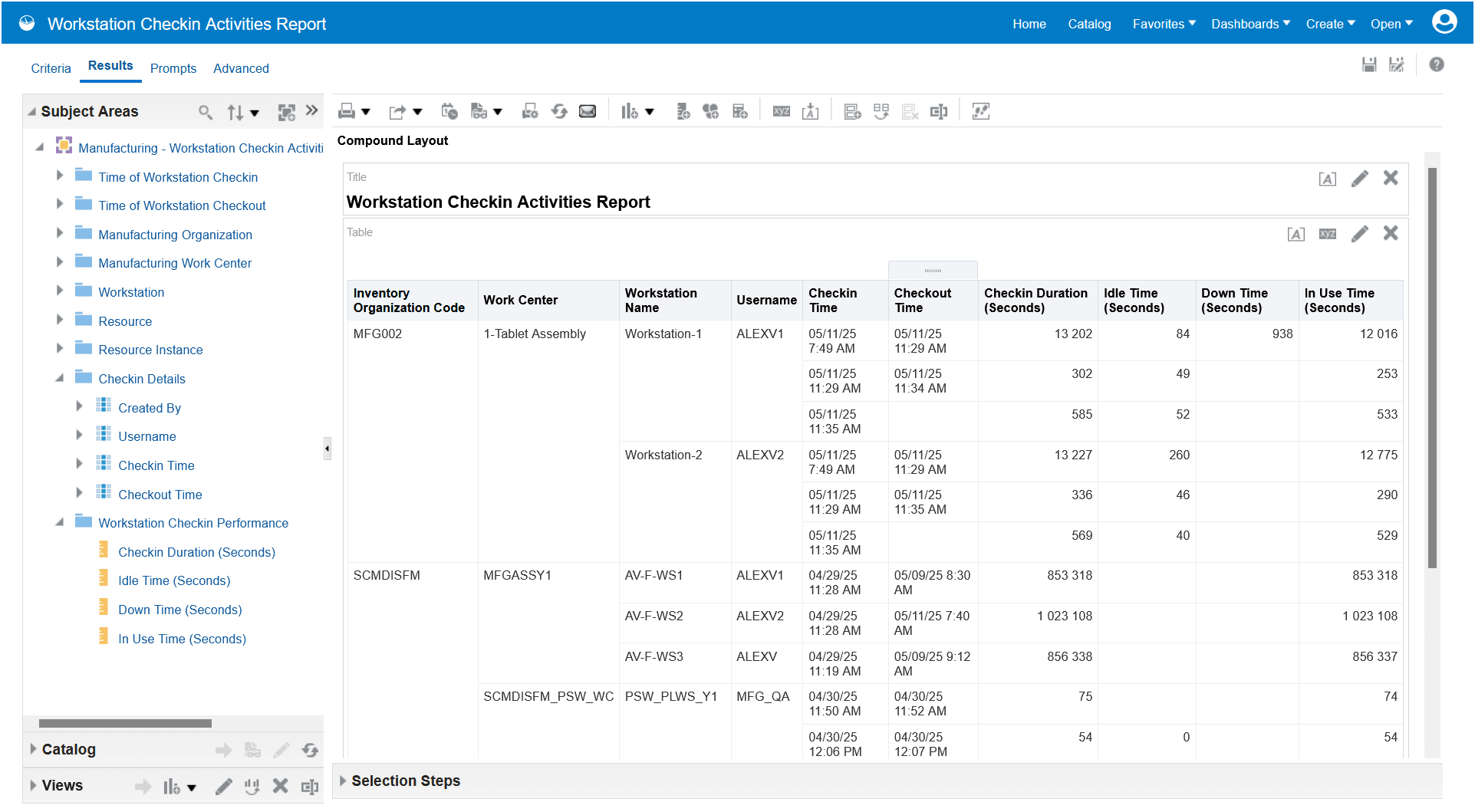Edit the Table view with the pencil icon
The height and width of the screenshot is (812, 1475).
click(x=1360, y=234)
